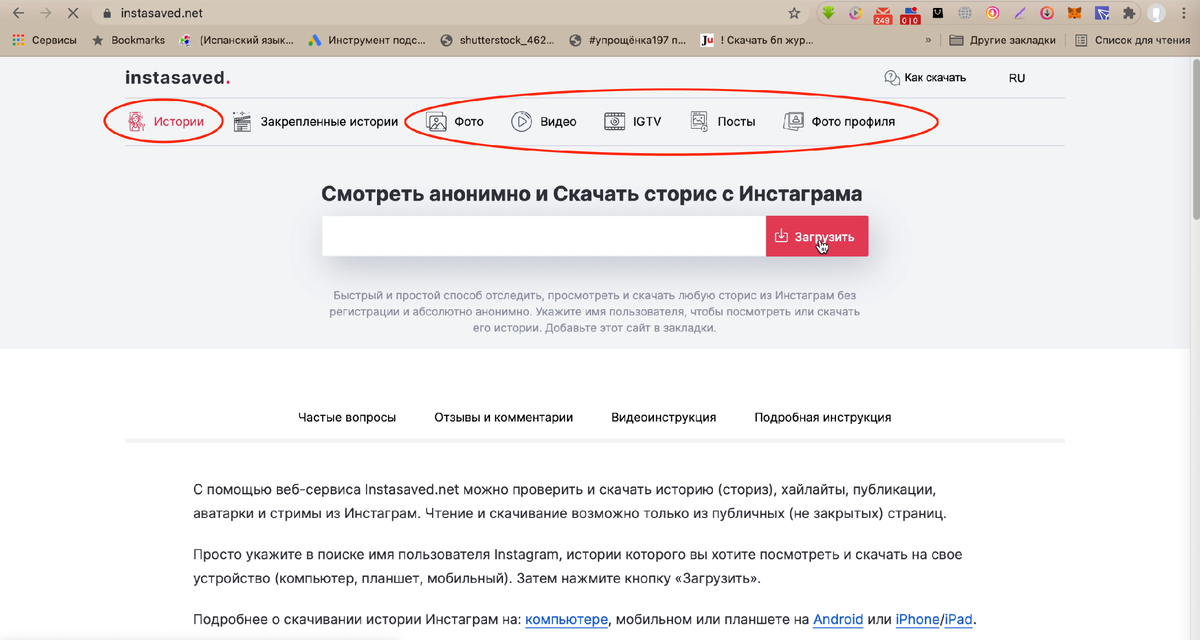The height and width of the screenshot is (640, 1200).
Task: Open the iPad instruction link
Action: tap(958, 619)
